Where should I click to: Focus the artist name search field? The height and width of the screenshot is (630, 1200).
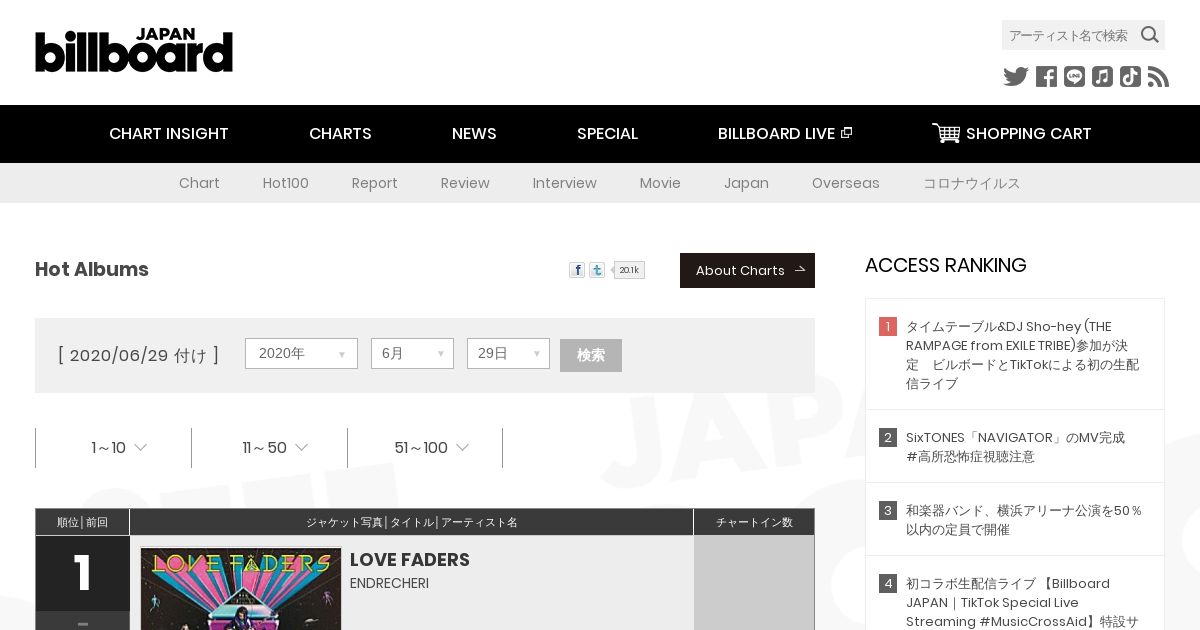pyautogui.click(x=1070, y=35)
